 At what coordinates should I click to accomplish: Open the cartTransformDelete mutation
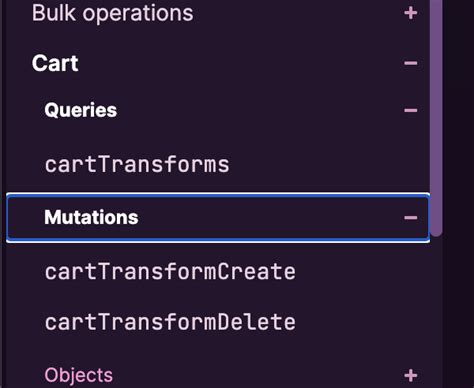[170, 322]
